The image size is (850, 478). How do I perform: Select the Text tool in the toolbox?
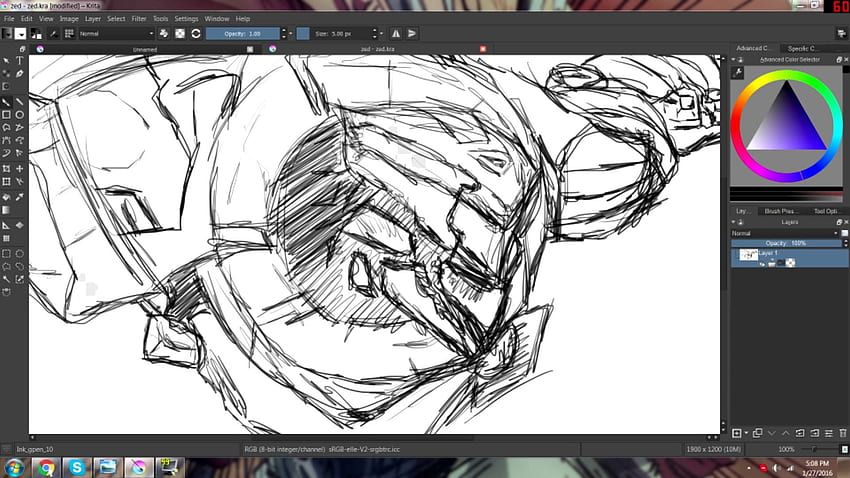[20, 61]
